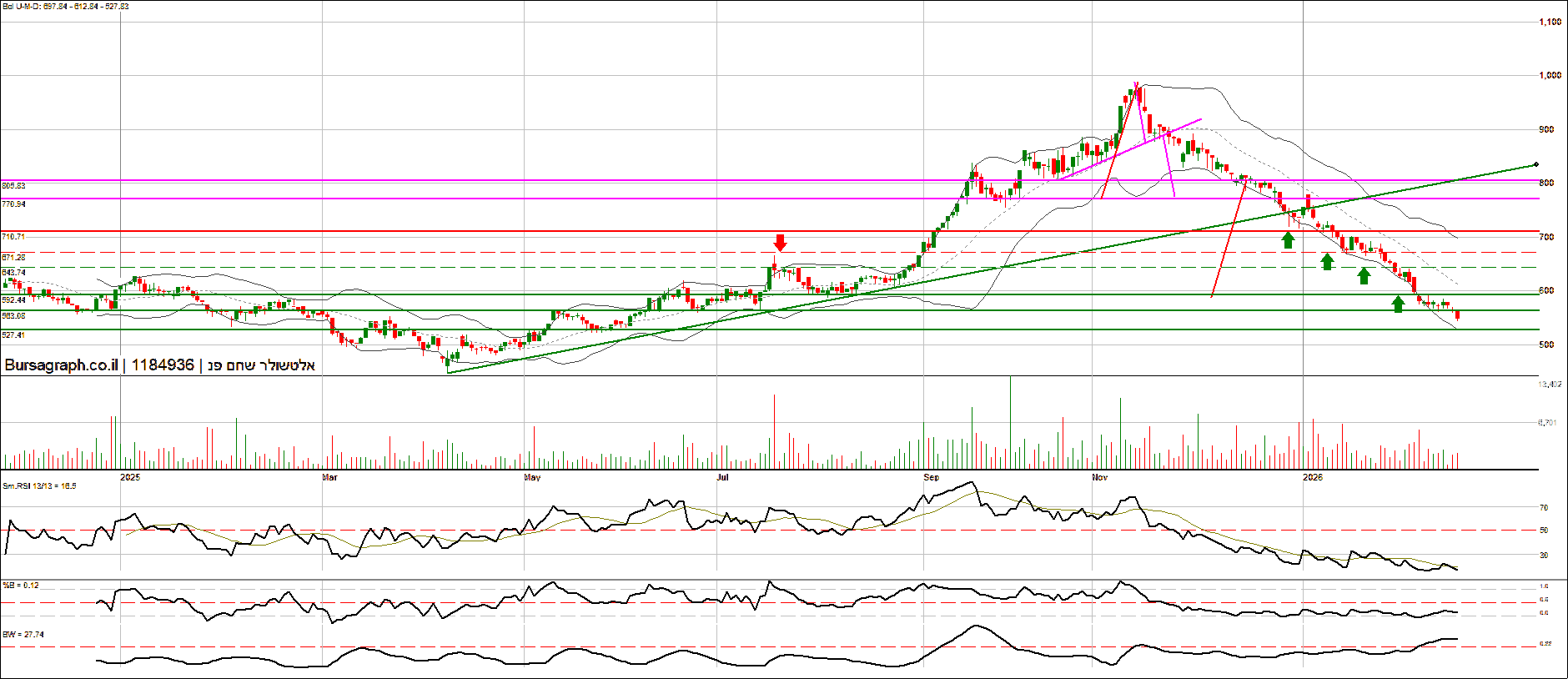Select the 671.28 dashed level label

click(13, 258)
